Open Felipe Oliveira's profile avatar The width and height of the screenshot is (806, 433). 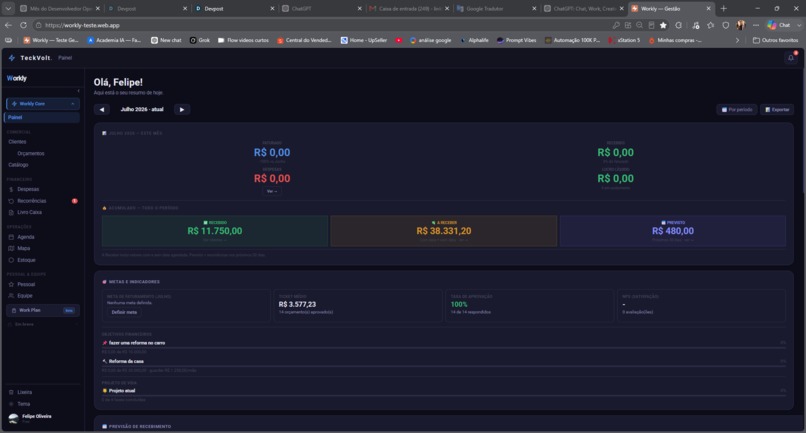[13, 418]
